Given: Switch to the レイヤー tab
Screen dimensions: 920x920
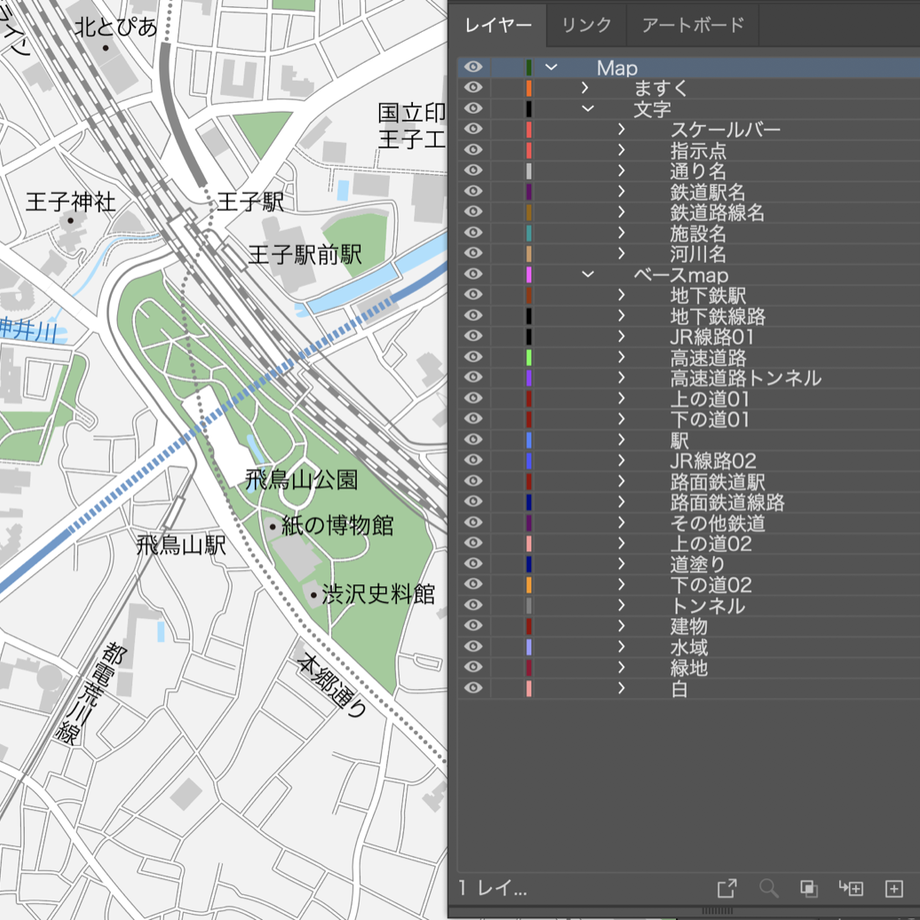Looking at the screenshot, I should tap(498, 25).
